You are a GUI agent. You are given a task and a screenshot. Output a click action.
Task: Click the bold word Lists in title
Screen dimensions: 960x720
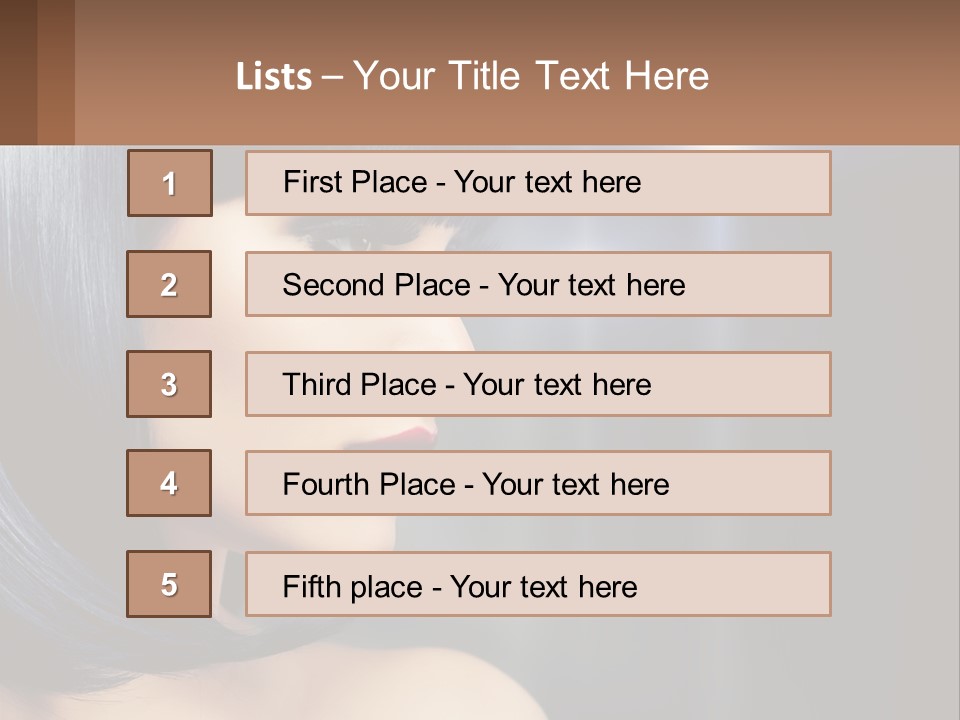coord(274,77)
